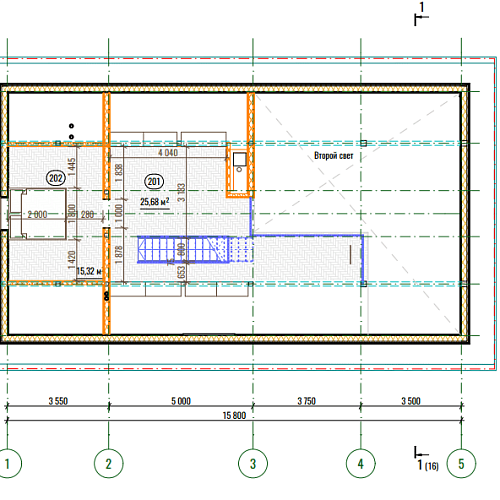Image resolution: width=500 pixels, height=500 pixels.
Task: Click grid axis bubble number 5
Action: 461,464
